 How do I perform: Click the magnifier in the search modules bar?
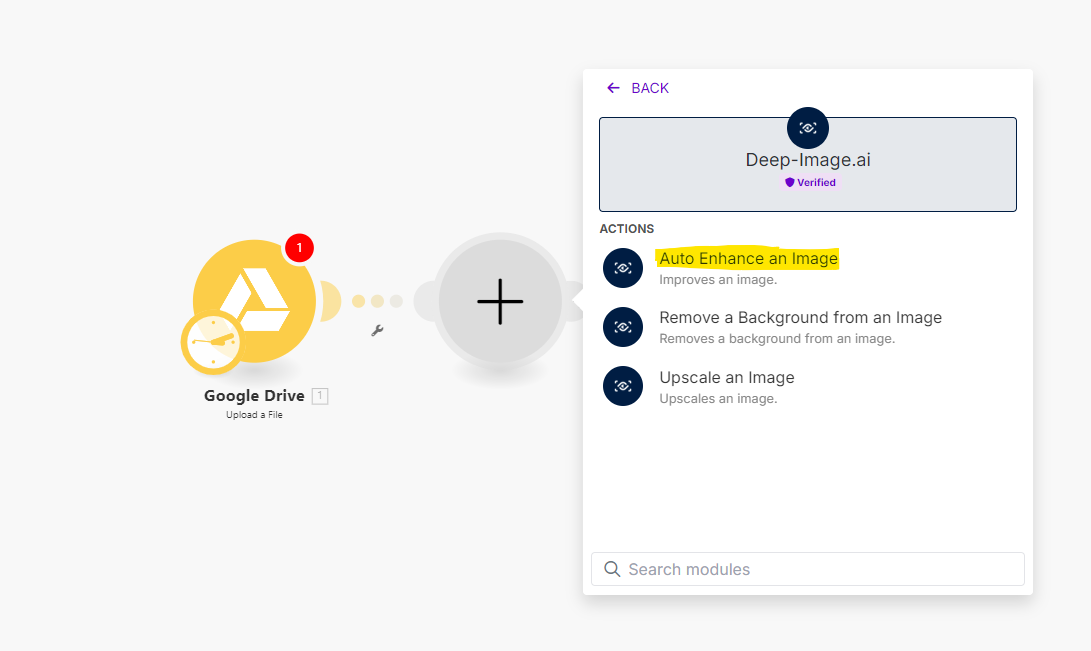click(611, 569)
